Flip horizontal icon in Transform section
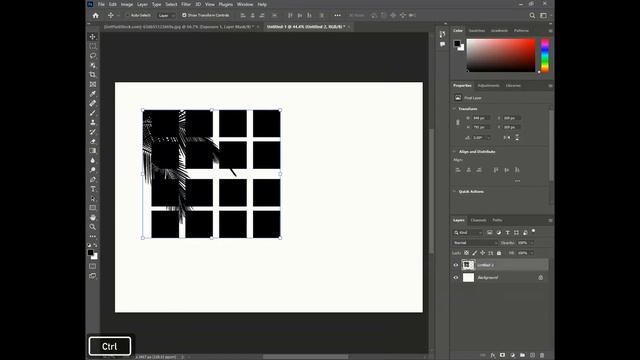The height and width of the screenshot is (360, 640). [507, 138]
